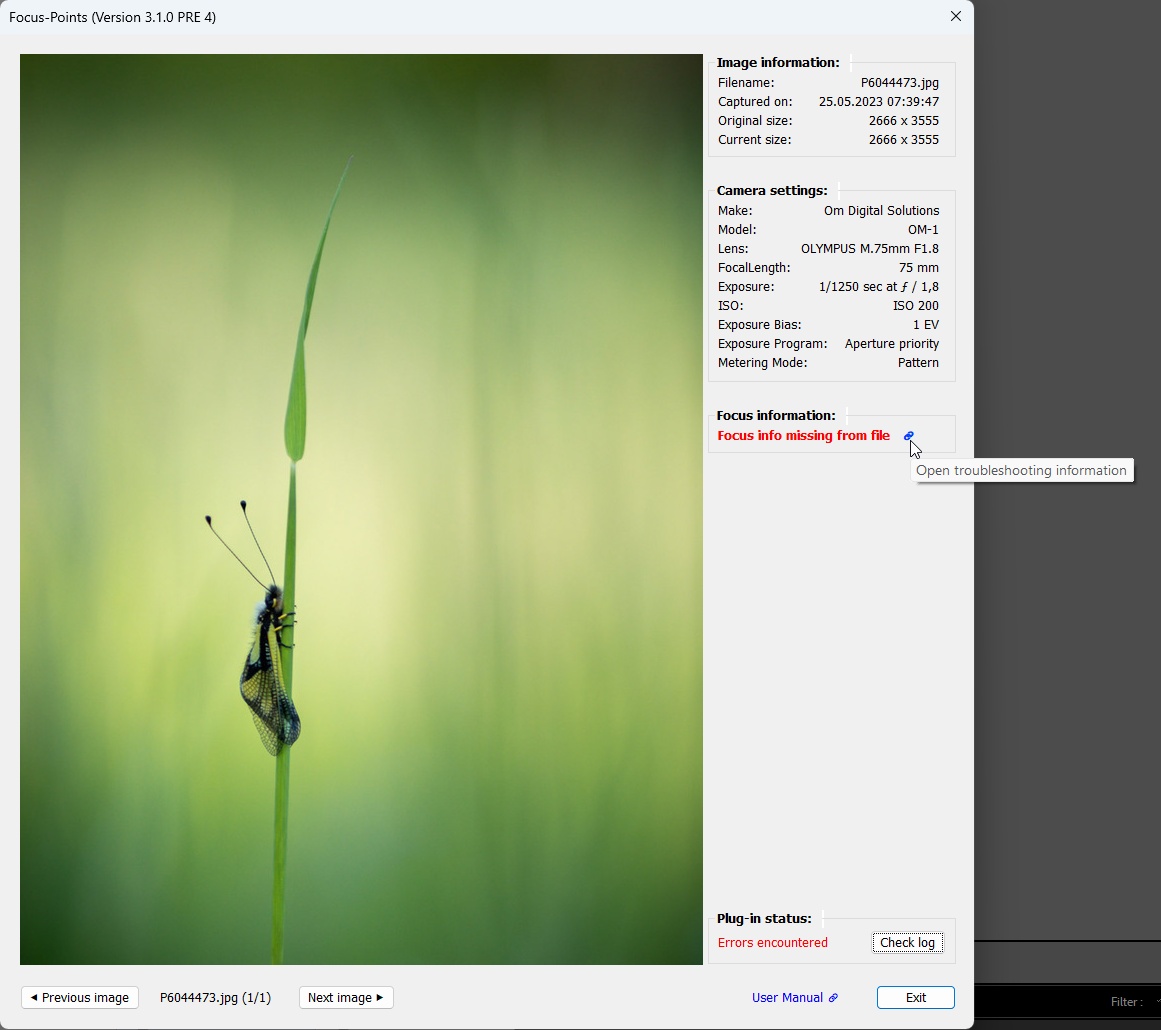The height and width of the screenshot is (1030, 1161).
Task: Click the 'Camera settings:' section header
Action: point(771,190)
